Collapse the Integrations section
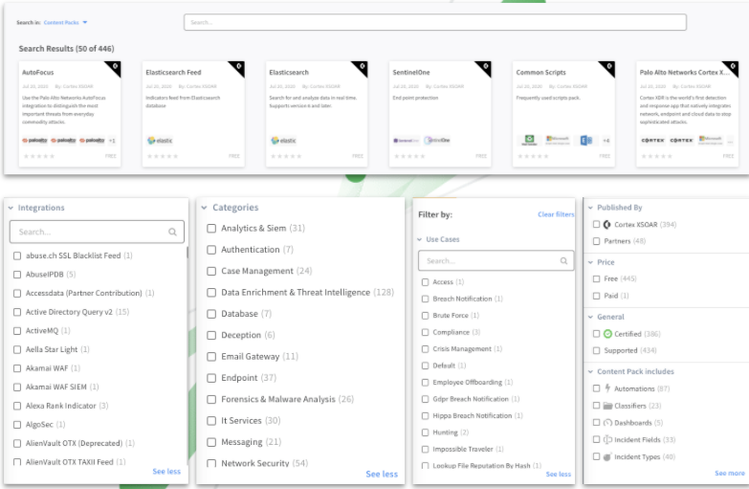The image size is (749, 489). 11,208
